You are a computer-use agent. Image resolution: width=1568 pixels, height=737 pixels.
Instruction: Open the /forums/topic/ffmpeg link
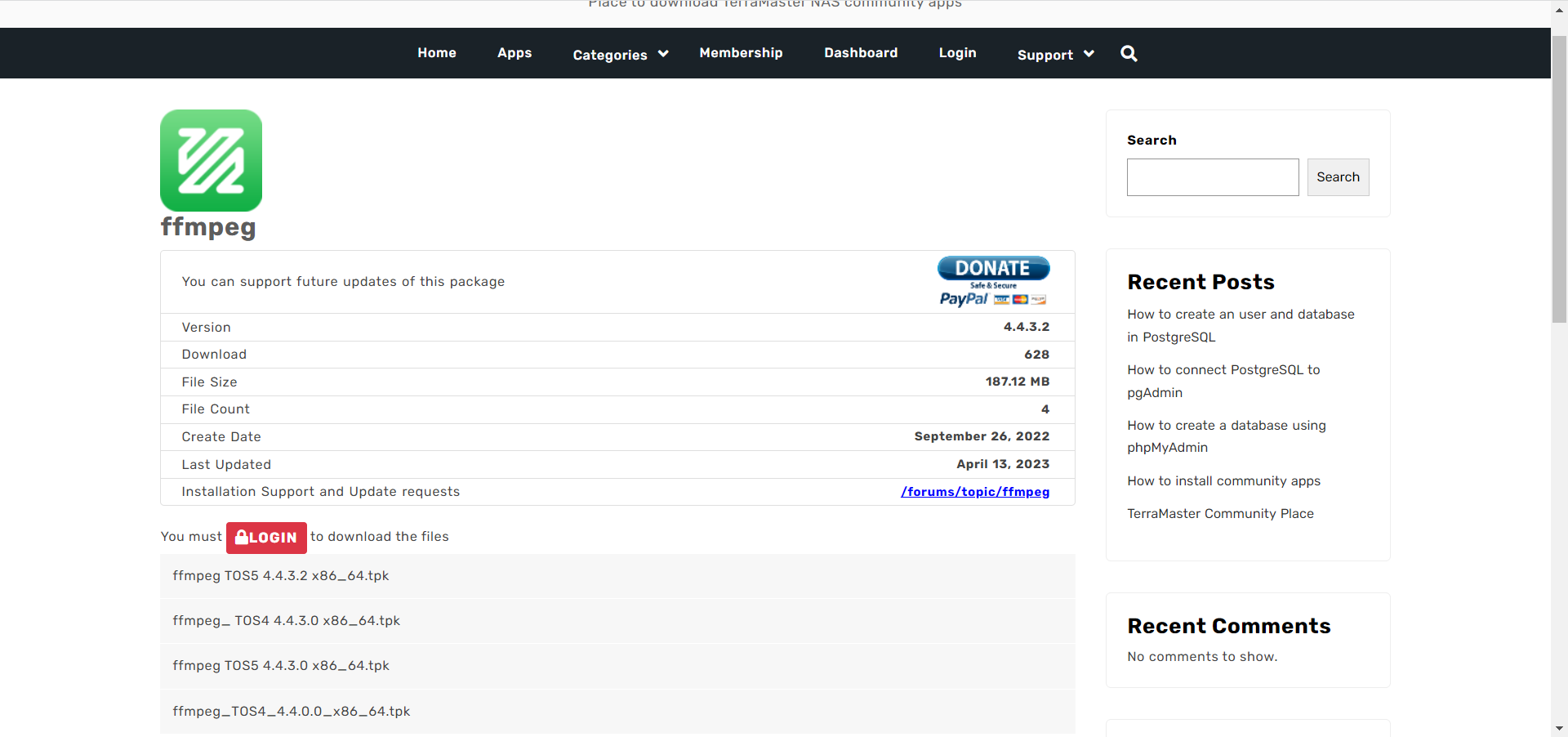pyautogui.click(x=975, y=492)
